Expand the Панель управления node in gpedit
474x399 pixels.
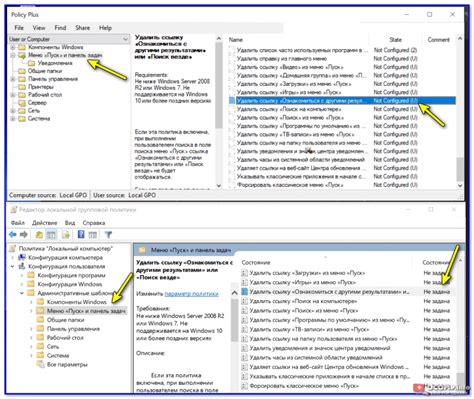coord(31,329)
